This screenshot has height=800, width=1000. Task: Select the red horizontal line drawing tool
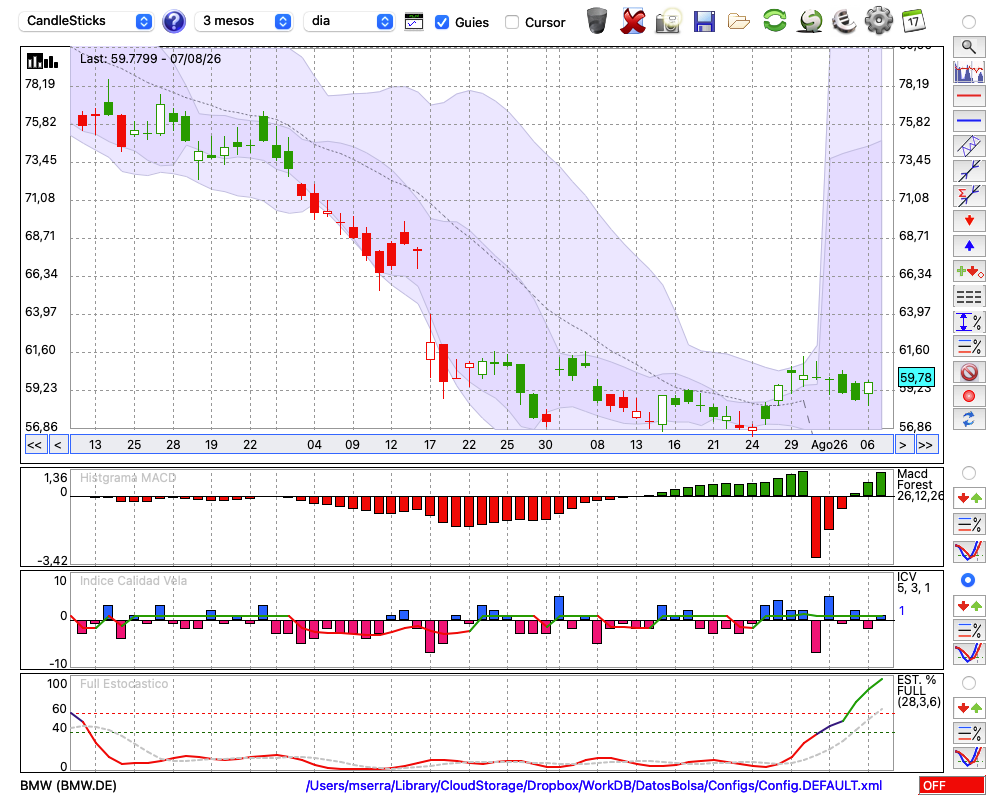click(969, 96)
